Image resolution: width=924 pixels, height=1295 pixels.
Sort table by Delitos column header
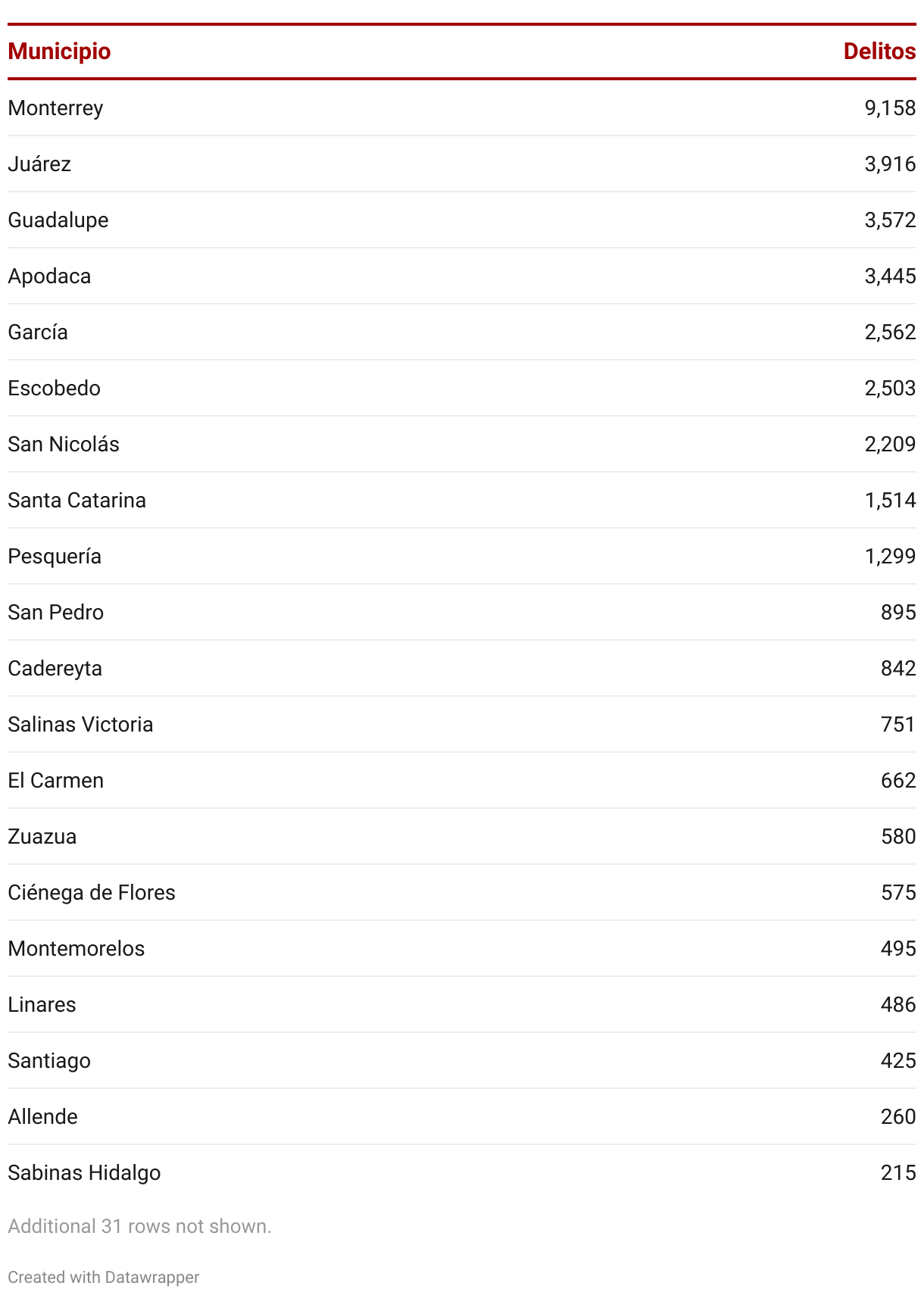point(879,51)
